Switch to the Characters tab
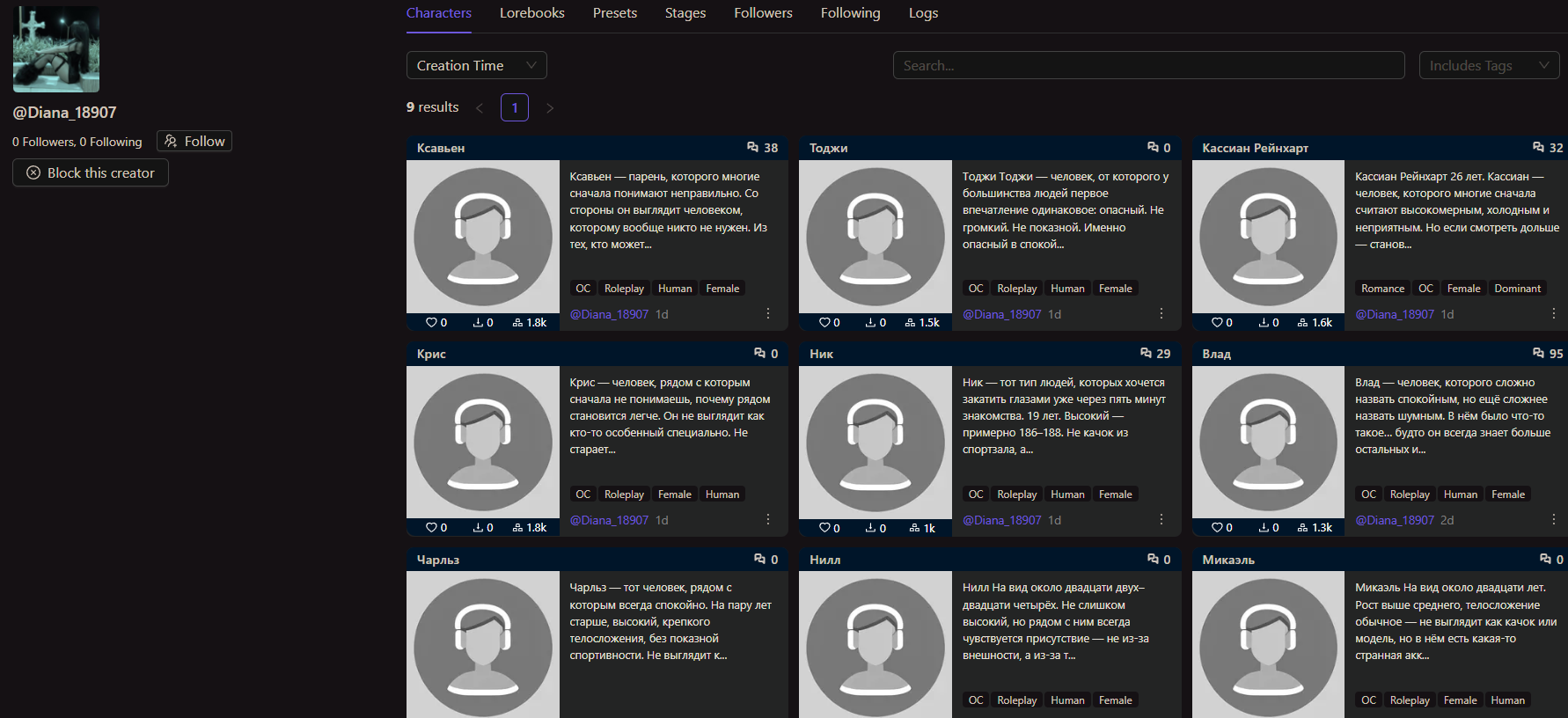This screenshot has height=718, width=1568. (x=439, y=13)
